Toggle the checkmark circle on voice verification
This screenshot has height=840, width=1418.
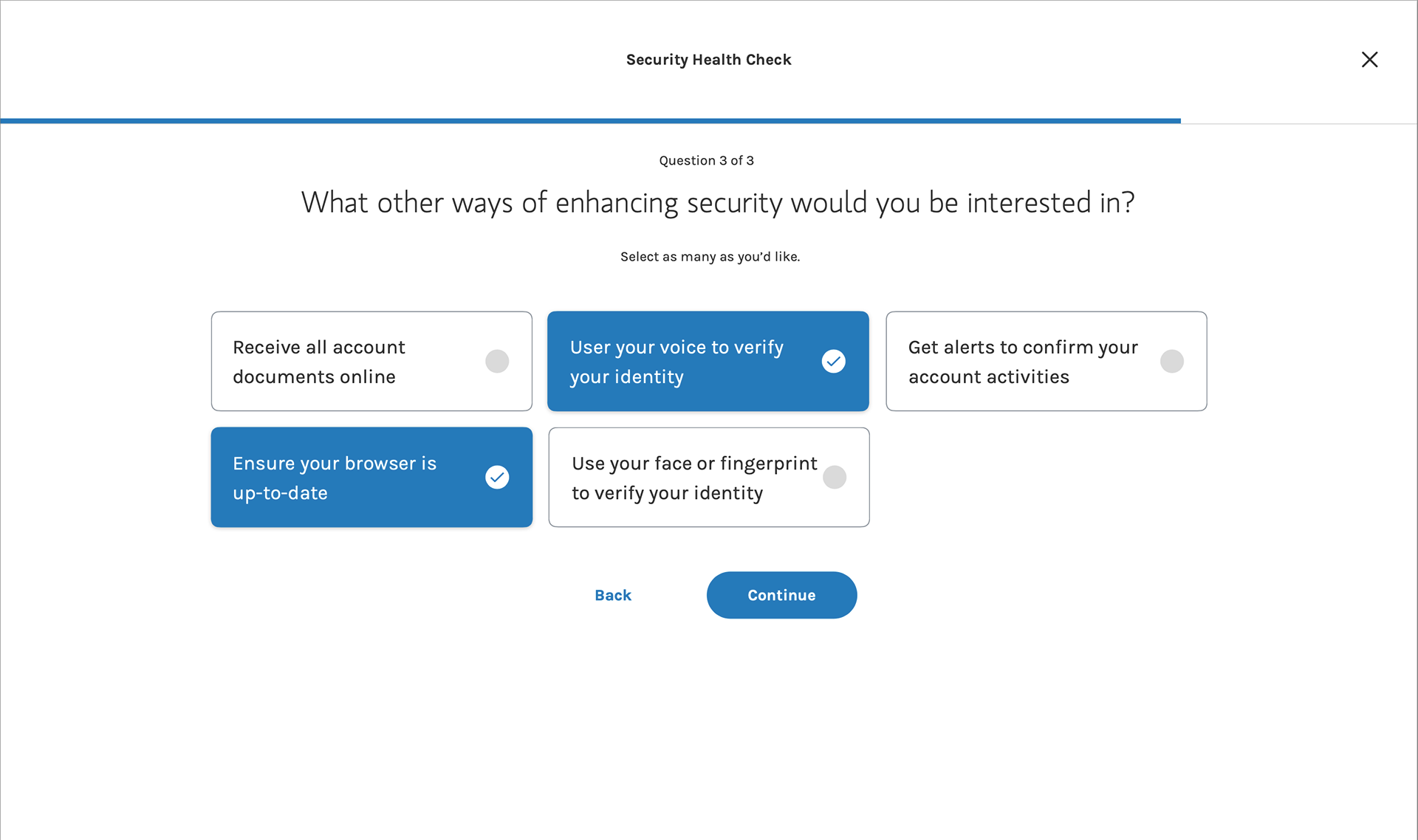(x=833, y=361)
